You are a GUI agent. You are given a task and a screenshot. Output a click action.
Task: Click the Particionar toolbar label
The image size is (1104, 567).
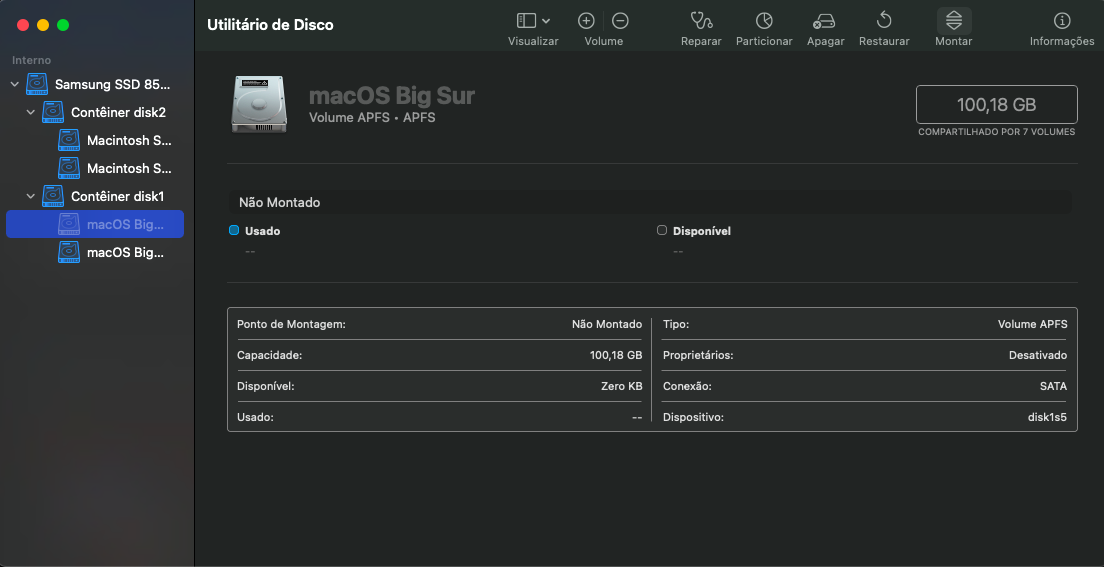(764, 42)
